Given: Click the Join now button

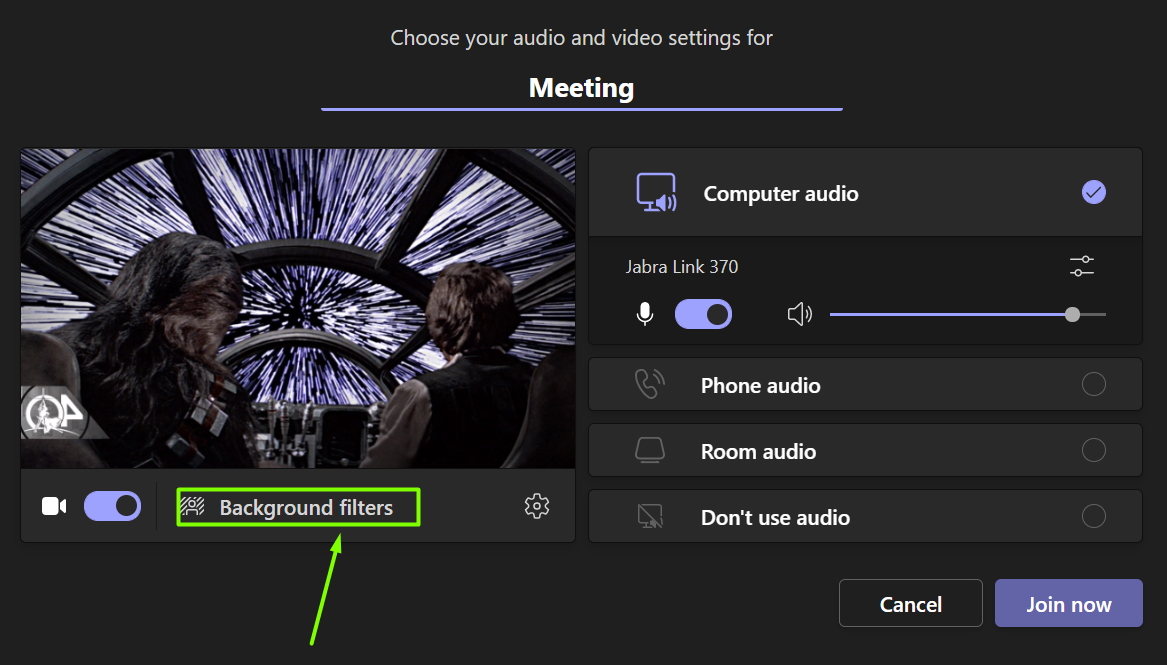Looking at the screenshot, I should point(1069,603).
